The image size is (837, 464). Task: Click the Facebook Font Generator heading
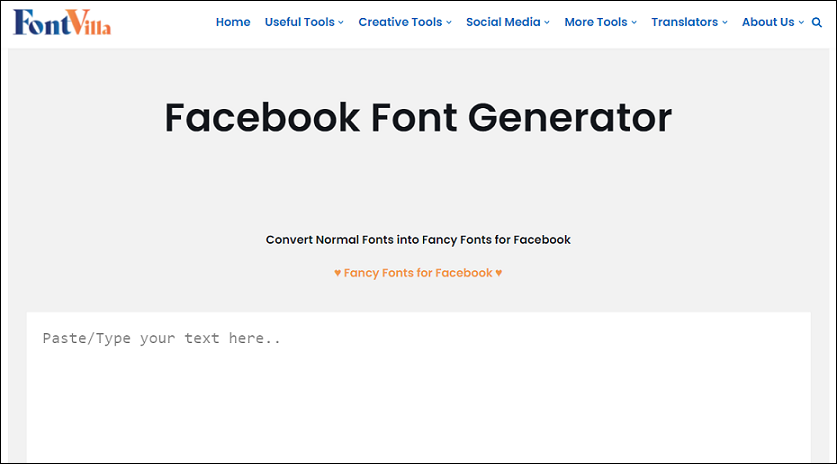[418, 118]
